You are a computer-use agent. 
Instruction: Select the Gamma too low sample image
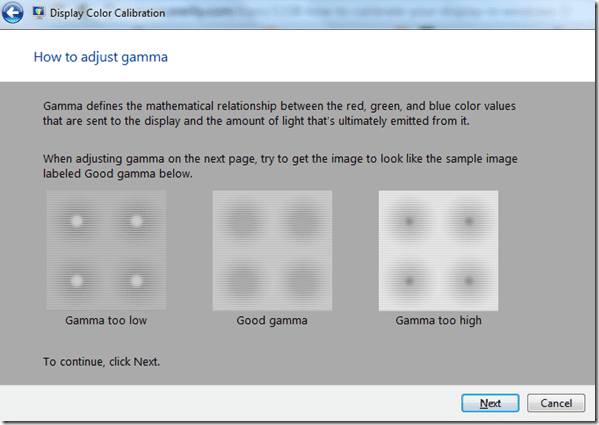[106, 250]
